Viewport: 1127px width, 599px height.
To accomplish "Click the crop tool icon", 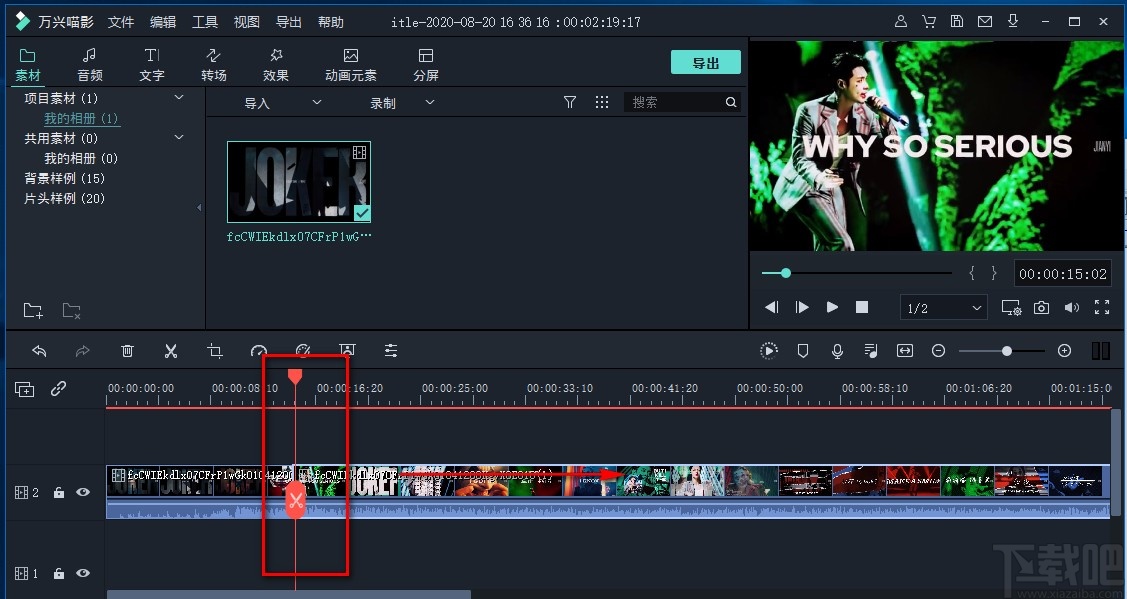I will point(215,351).
